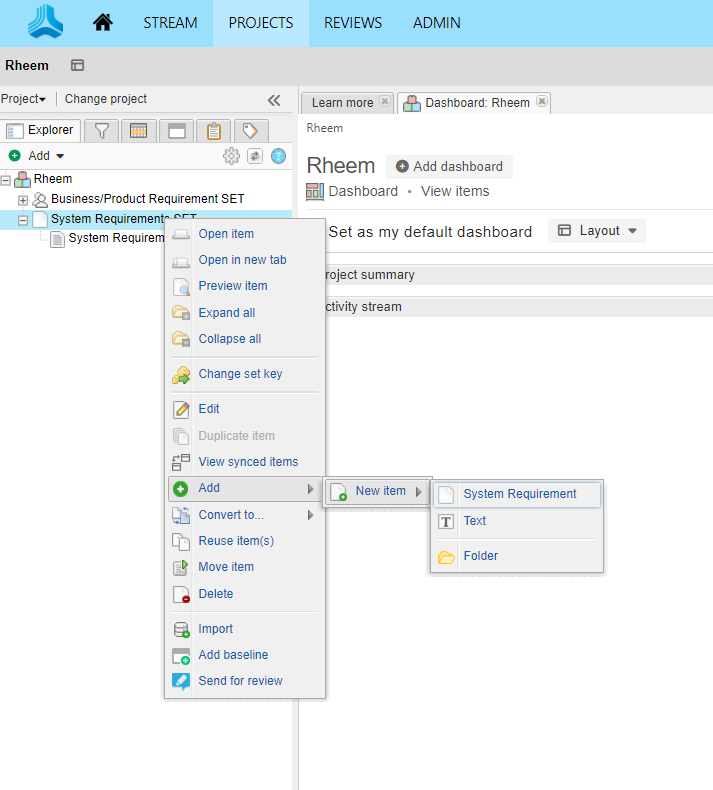Image resolution: width=713 pixels, height=790 pixels.
Task: Switch to the Filter funnel tab
Action: [x=101, y=131]
